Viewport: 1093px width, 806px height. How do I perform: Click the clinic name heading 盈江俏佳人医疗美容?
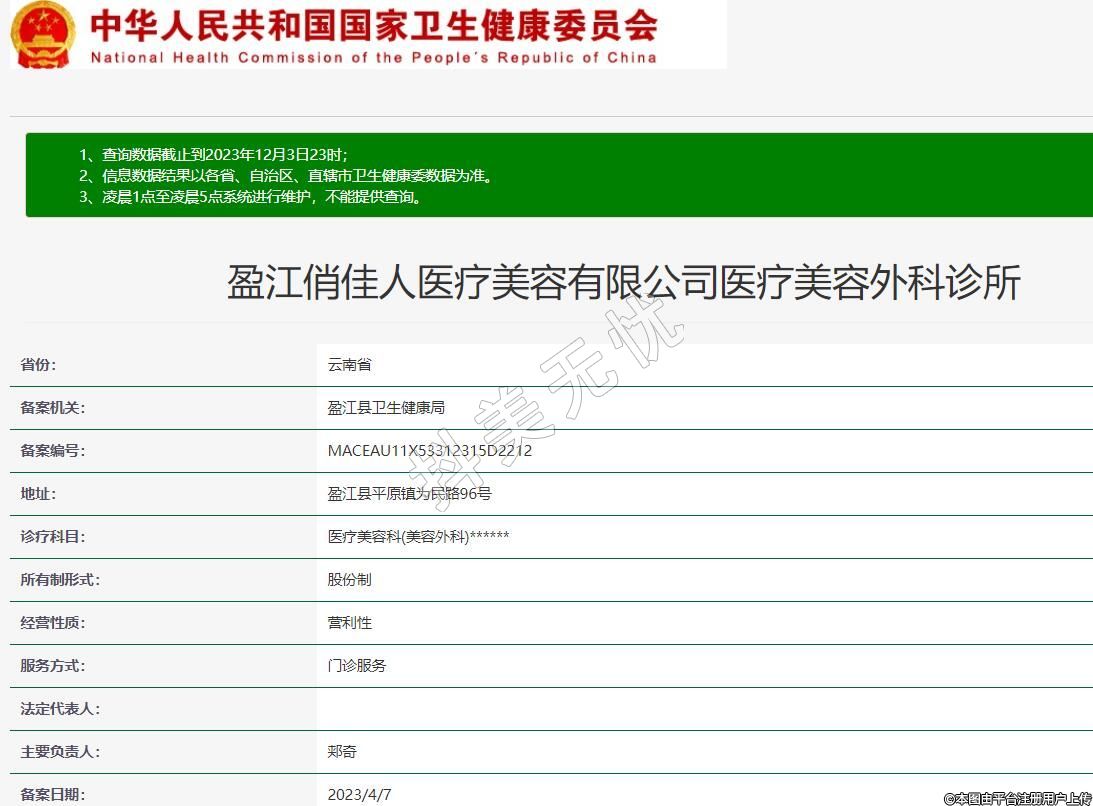coord(623,283)
